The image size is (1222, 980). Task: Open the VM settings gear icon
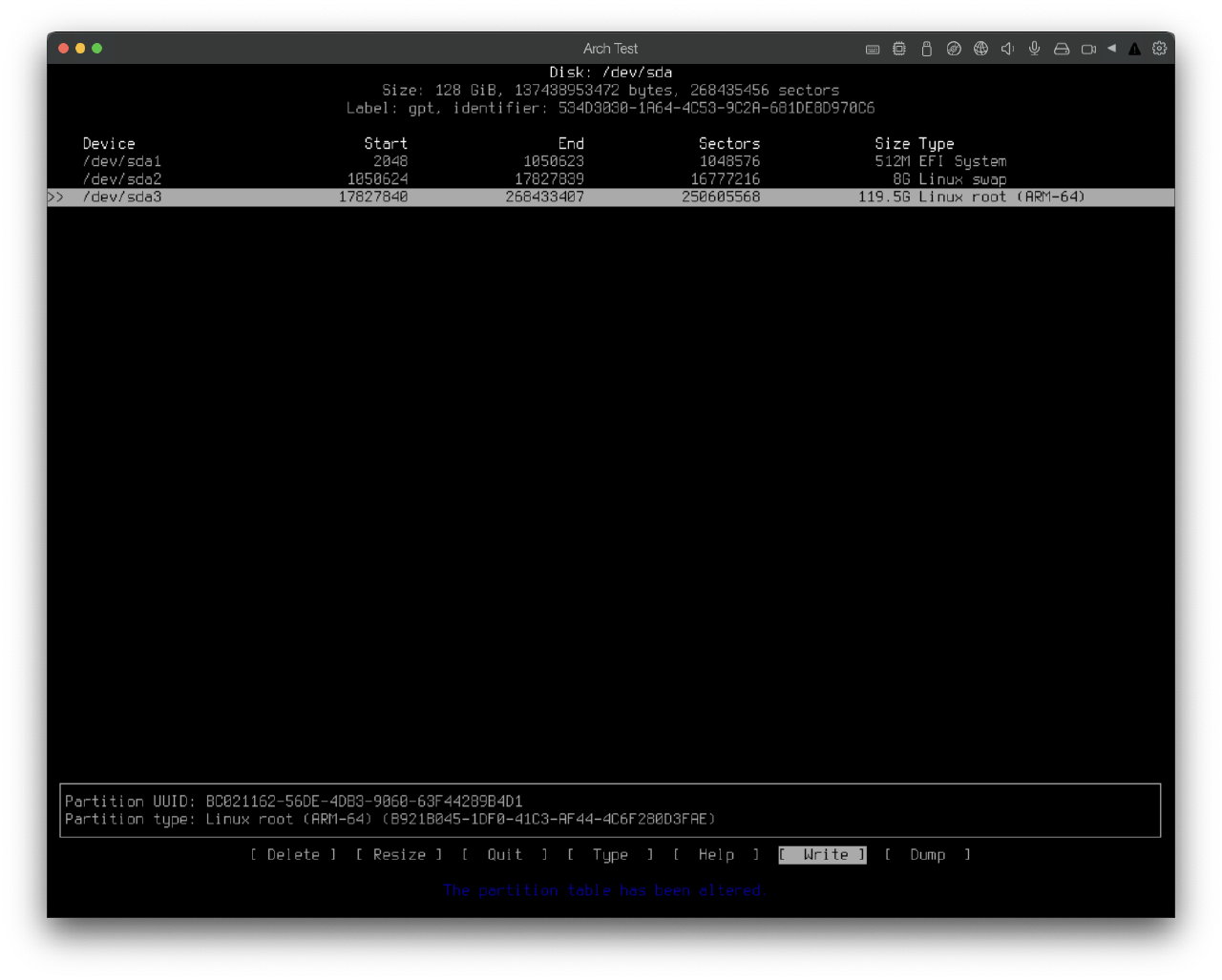[x=1159, y=49]
